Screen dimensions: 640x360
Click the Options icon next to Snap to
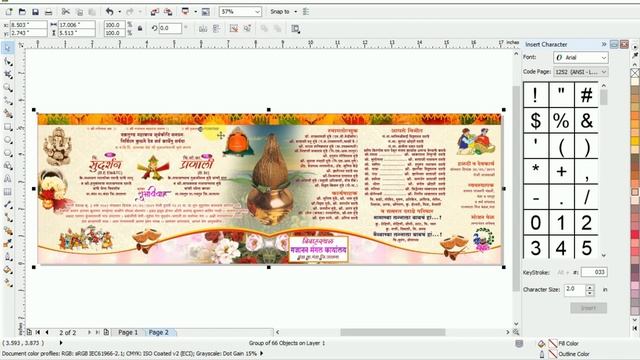point(306,12)
